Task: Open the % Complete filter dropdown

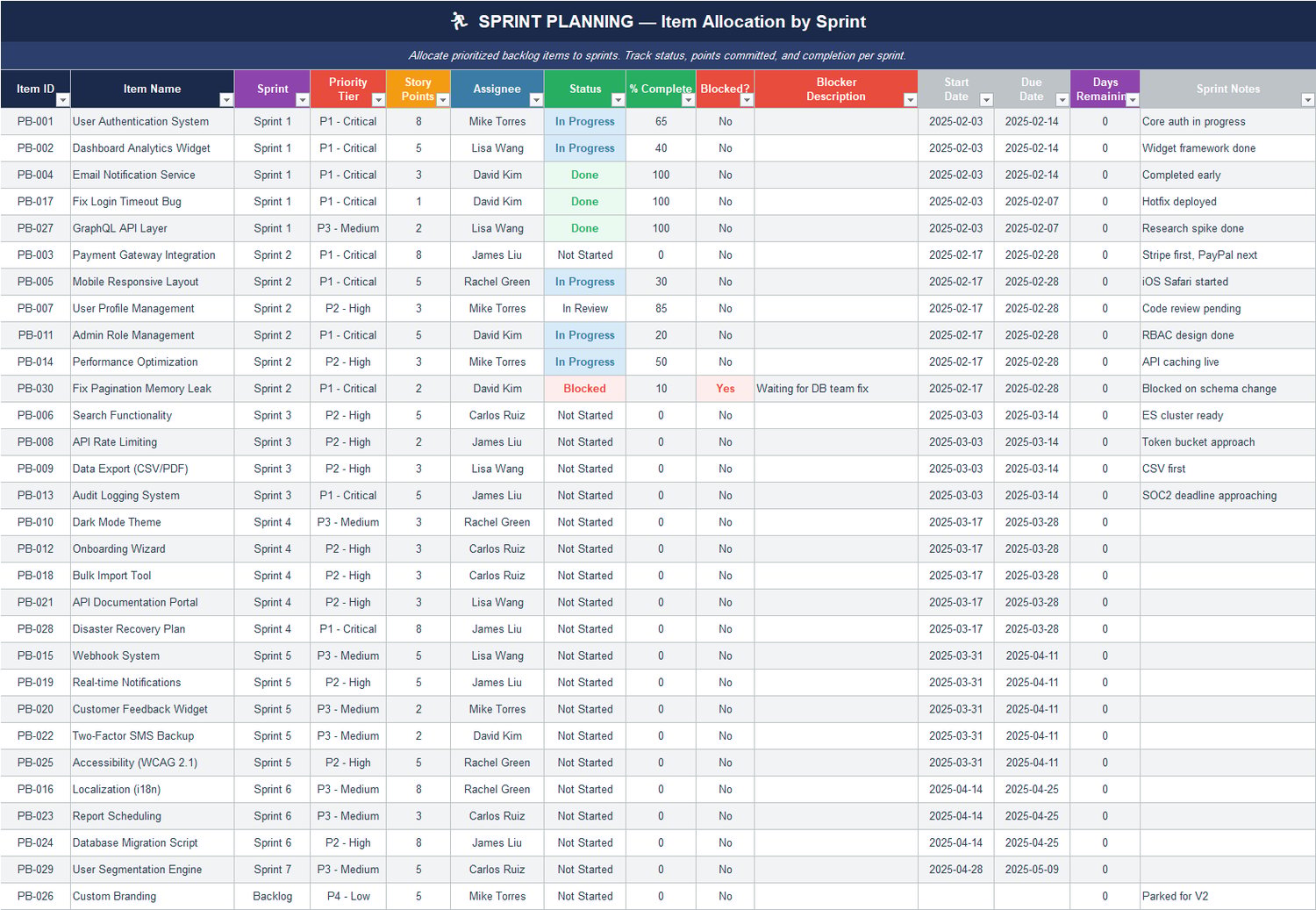Action: coord(688,100)
